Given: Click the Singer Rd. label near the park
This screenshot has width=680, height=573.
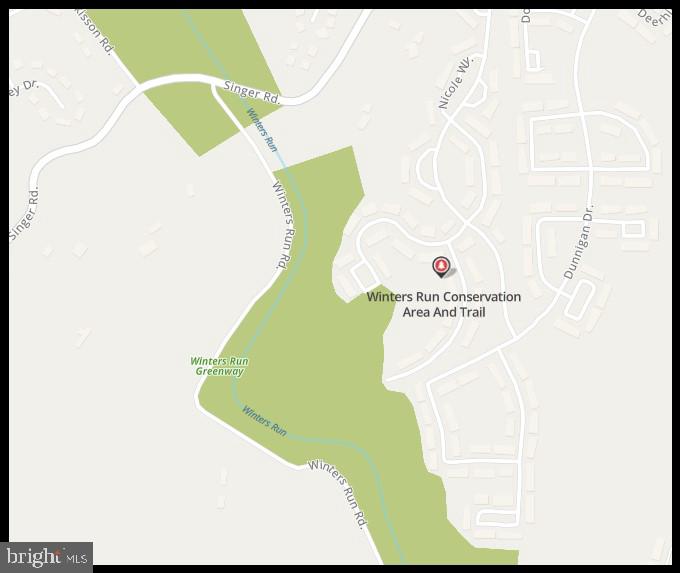Looking at the screenshot, I should (252, 92).
